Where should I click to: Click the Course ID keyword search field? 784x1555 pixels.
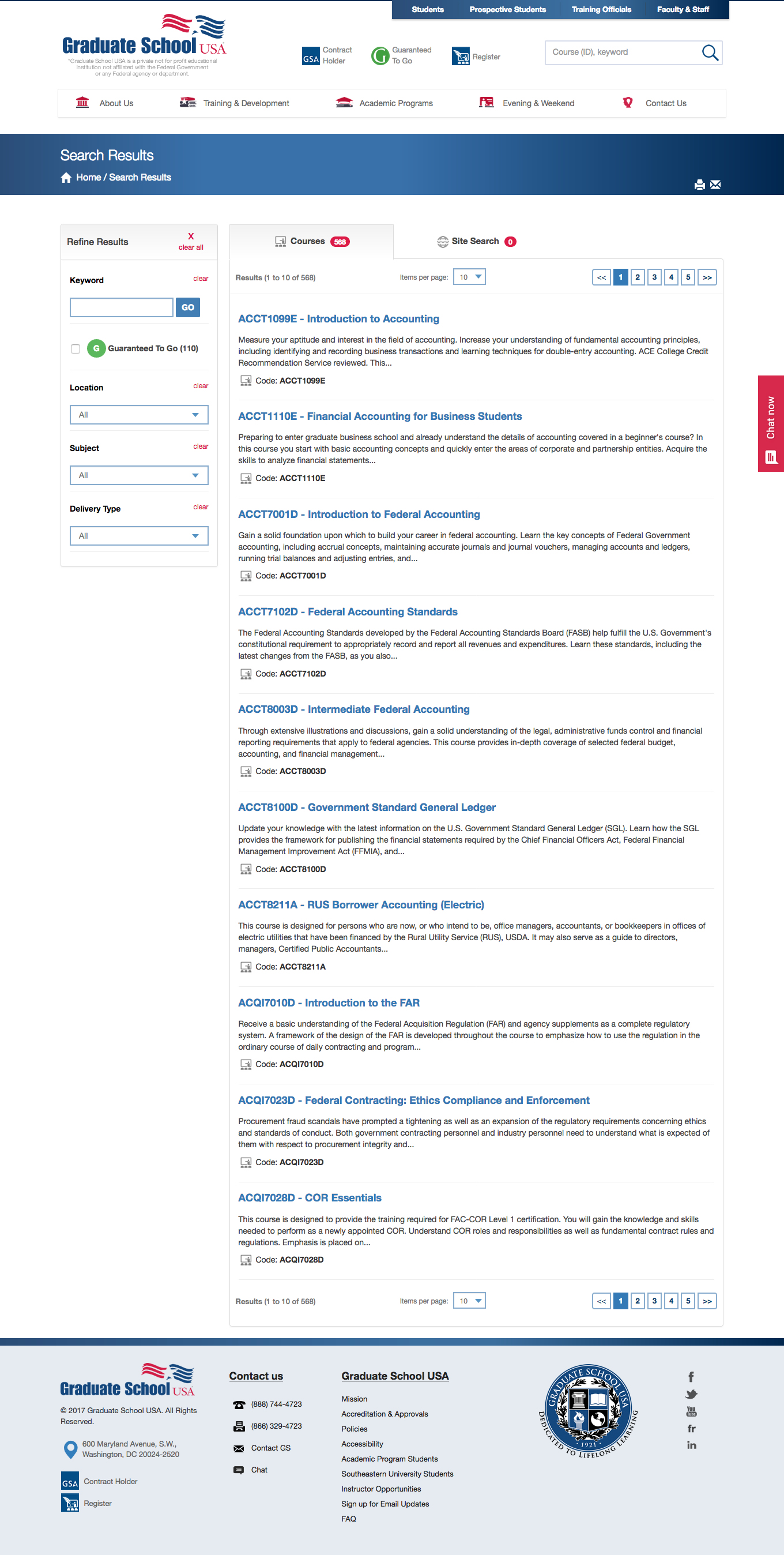pyautogui.click(x=621, y=52)
